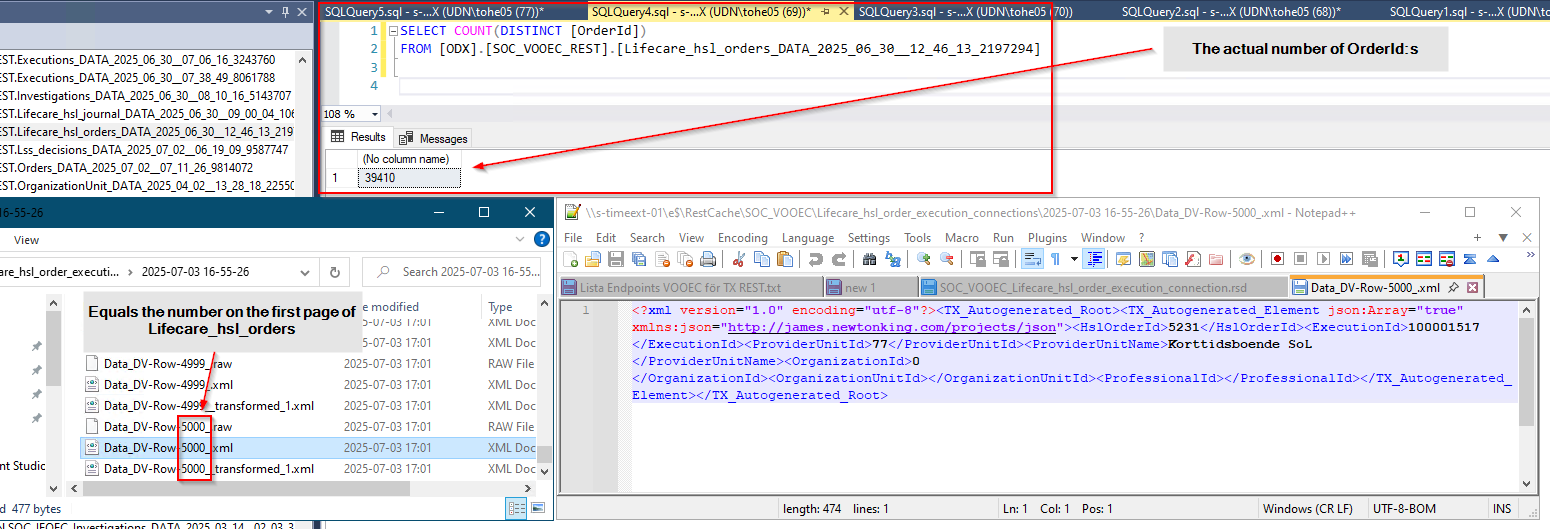Image resolution: width=1550 pixels, height=529 pixels.
Task: Play back the recorded macro
Action: pyautogui.click(x=1323, y=259)
